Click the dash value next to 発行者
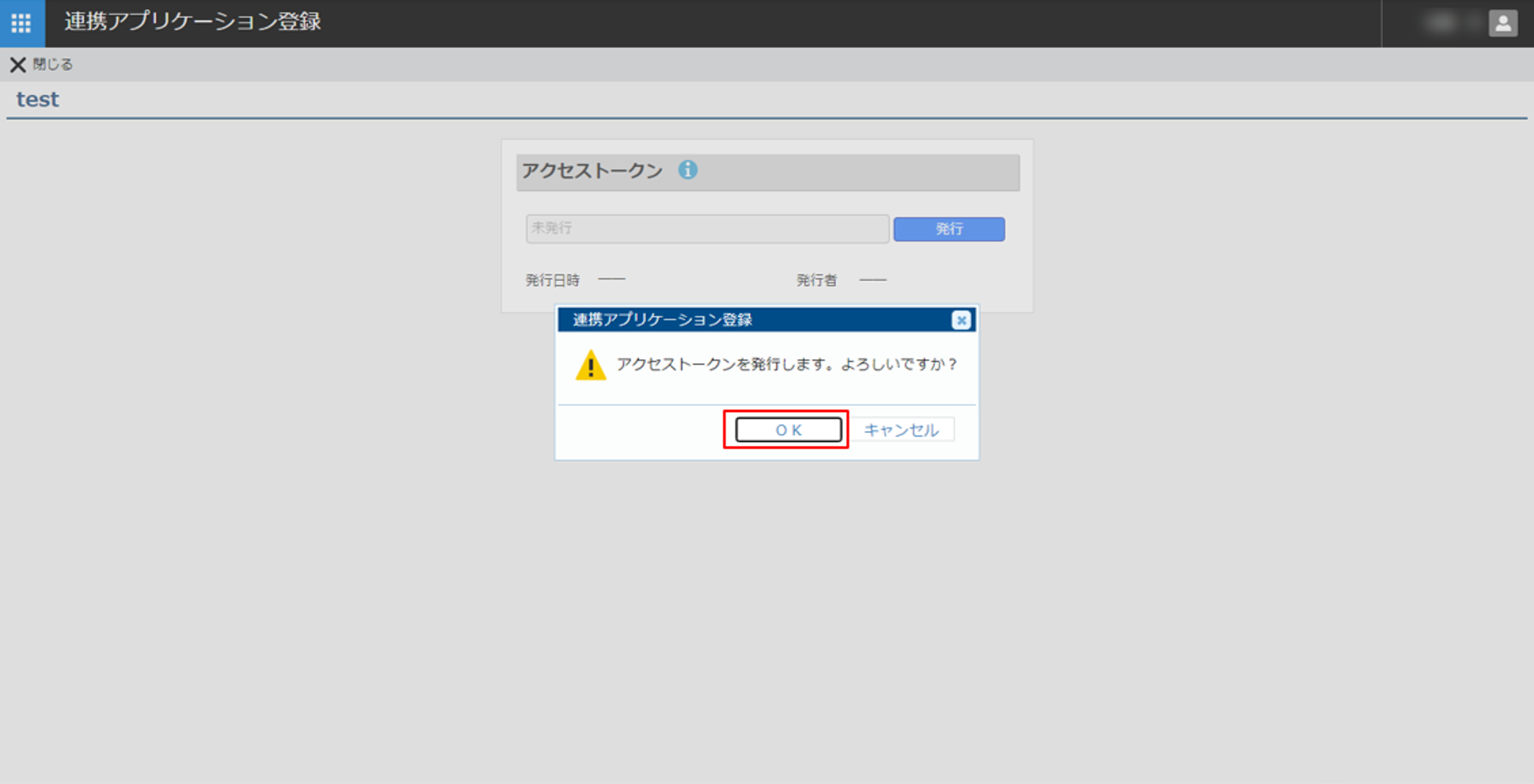Image resolution: width=1534 pixels, height=784 pixels. point(873,280)
